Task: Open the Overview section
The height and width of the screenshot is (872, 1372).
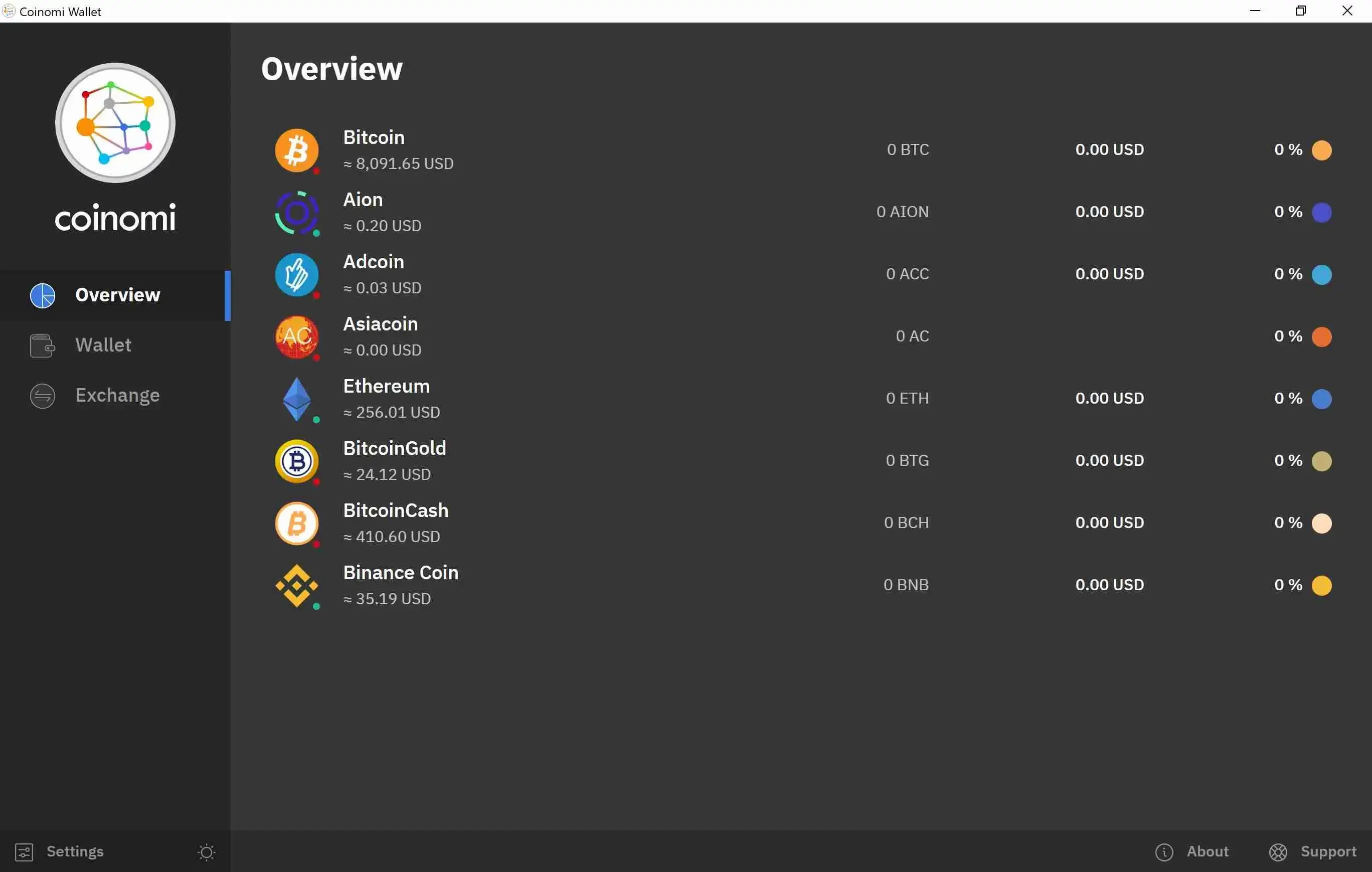Action: [x=115, y=295]
